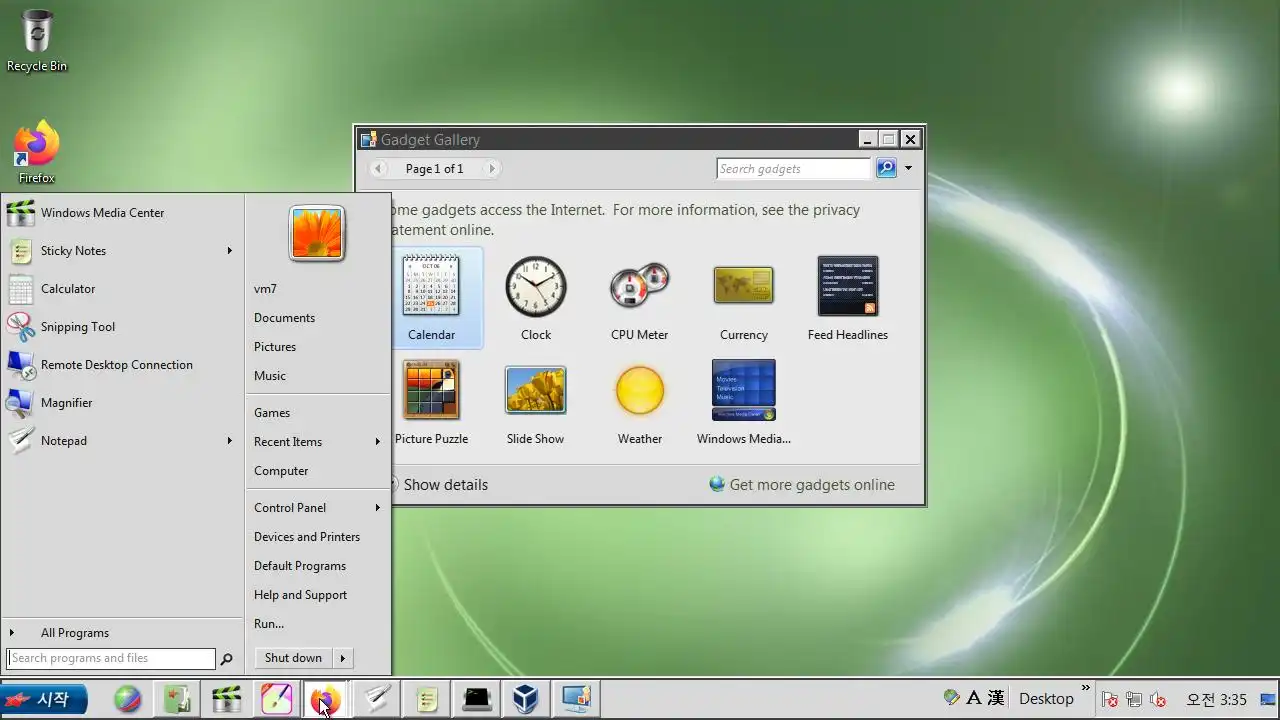Go to next gadget page arrow
The height and width of the screenshot is (720, 1280).
click(491, 169)
